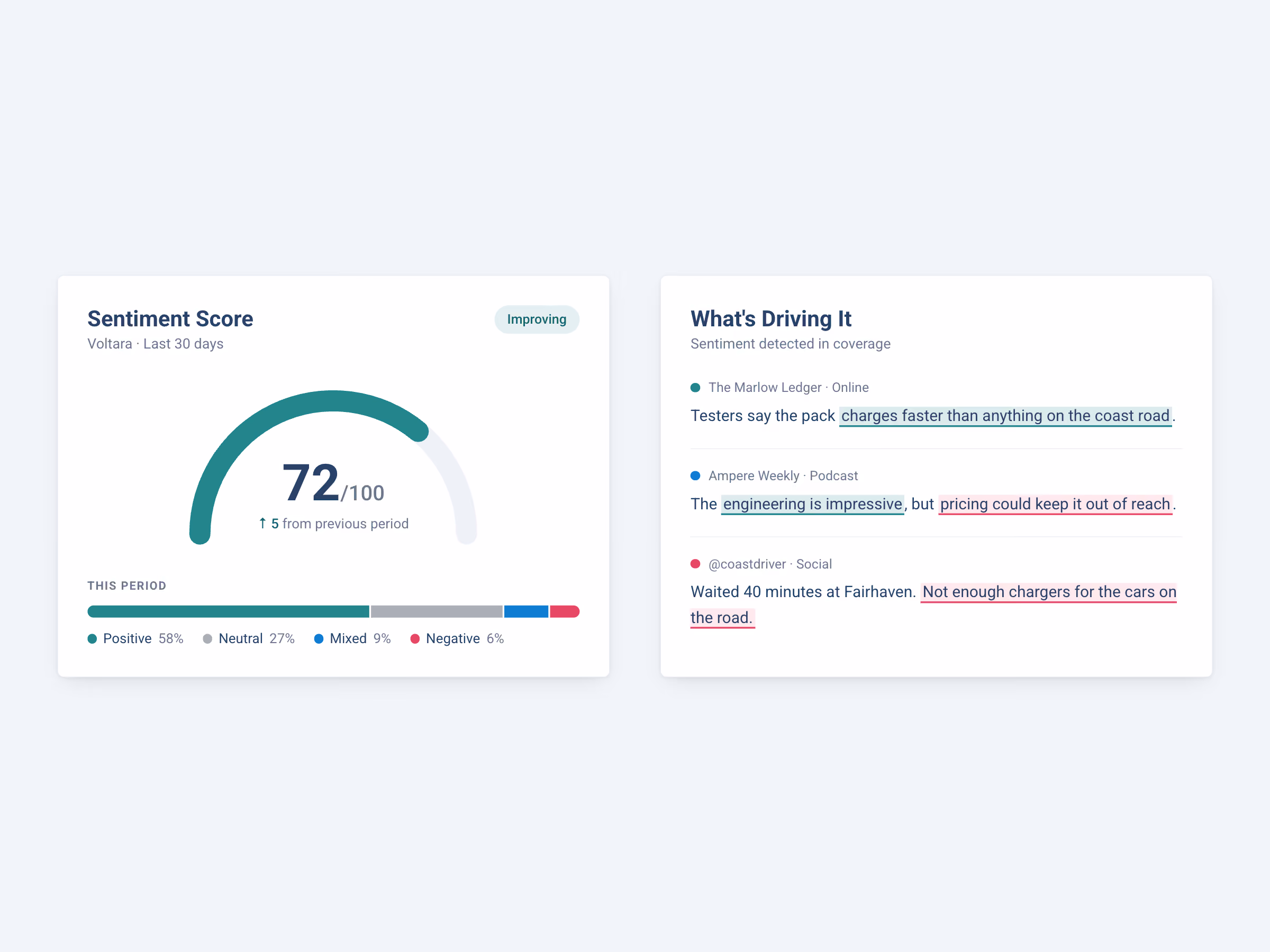Click the red dot beside @coastdriver
Image resolution: width=1270 pixels, height=952 pixels.
coord(695,564)
